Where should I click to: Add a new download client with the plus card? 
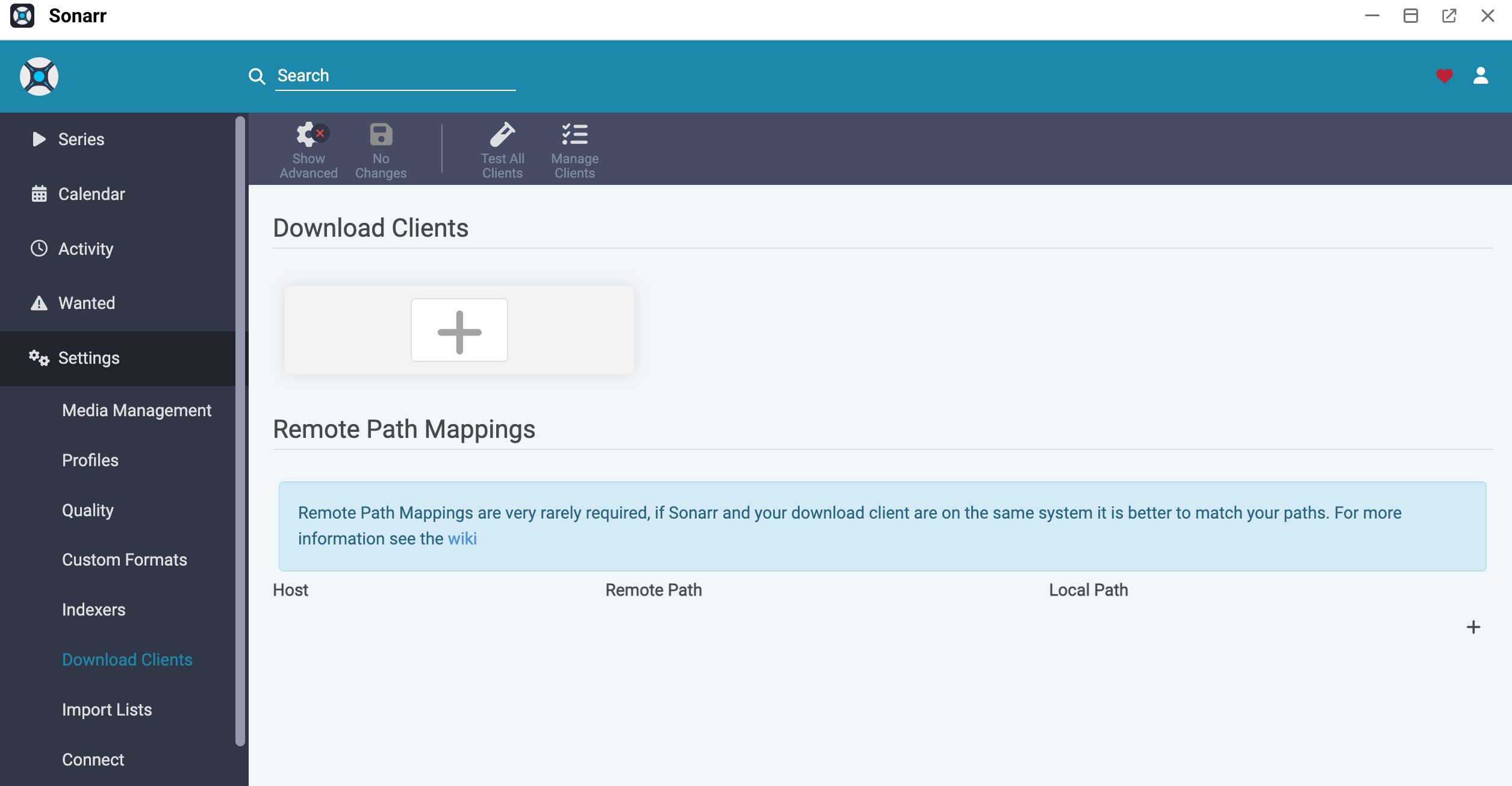coord(459,330)
